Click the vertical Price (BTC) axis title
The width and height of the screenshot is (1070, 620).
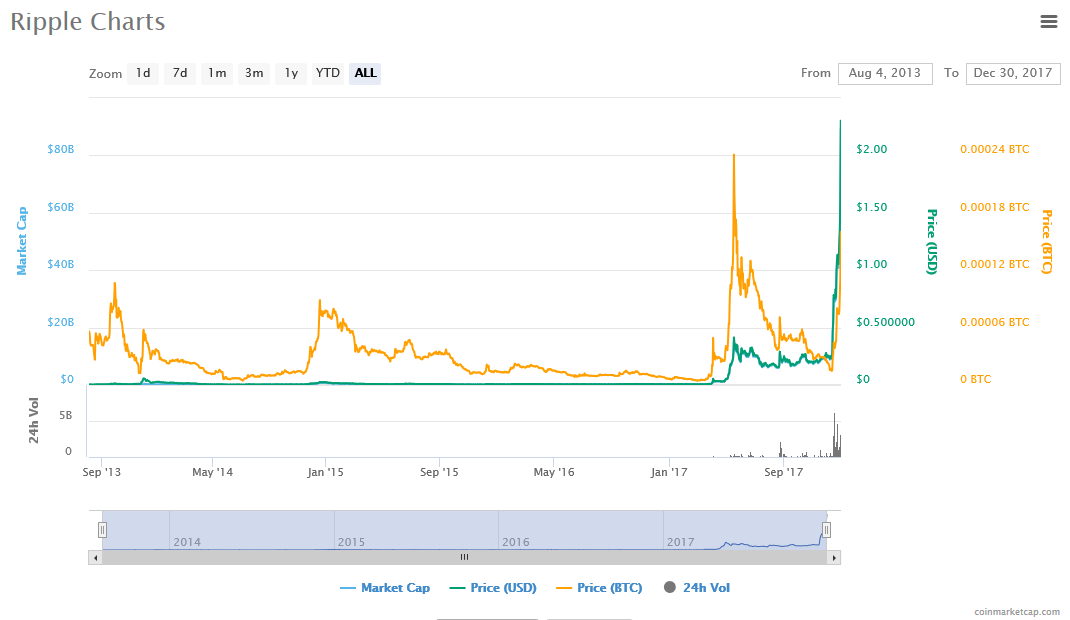point(1047,242)
